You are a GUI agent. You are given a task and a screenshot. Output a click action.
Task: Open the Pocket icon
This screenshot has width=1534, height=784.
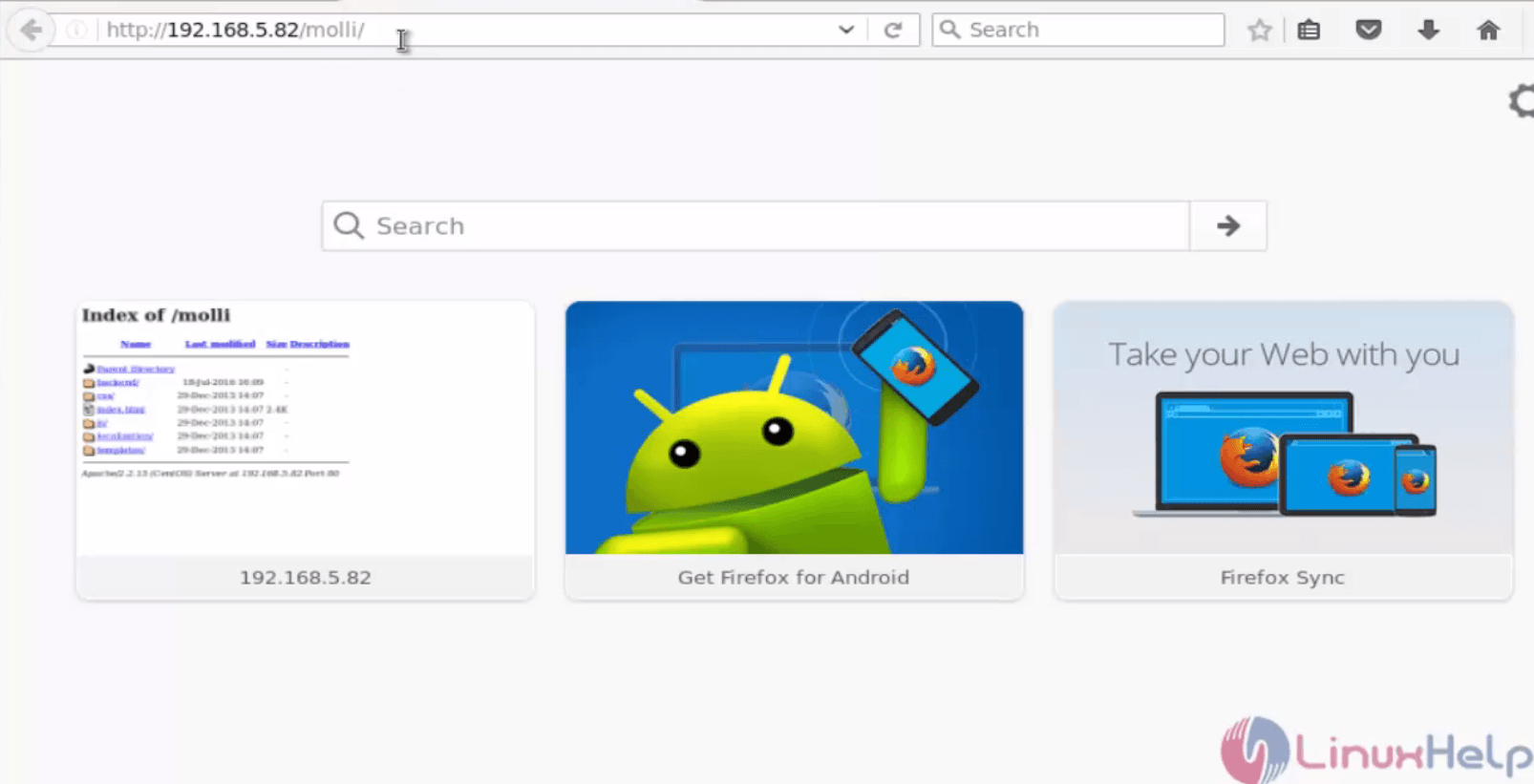1369,30
